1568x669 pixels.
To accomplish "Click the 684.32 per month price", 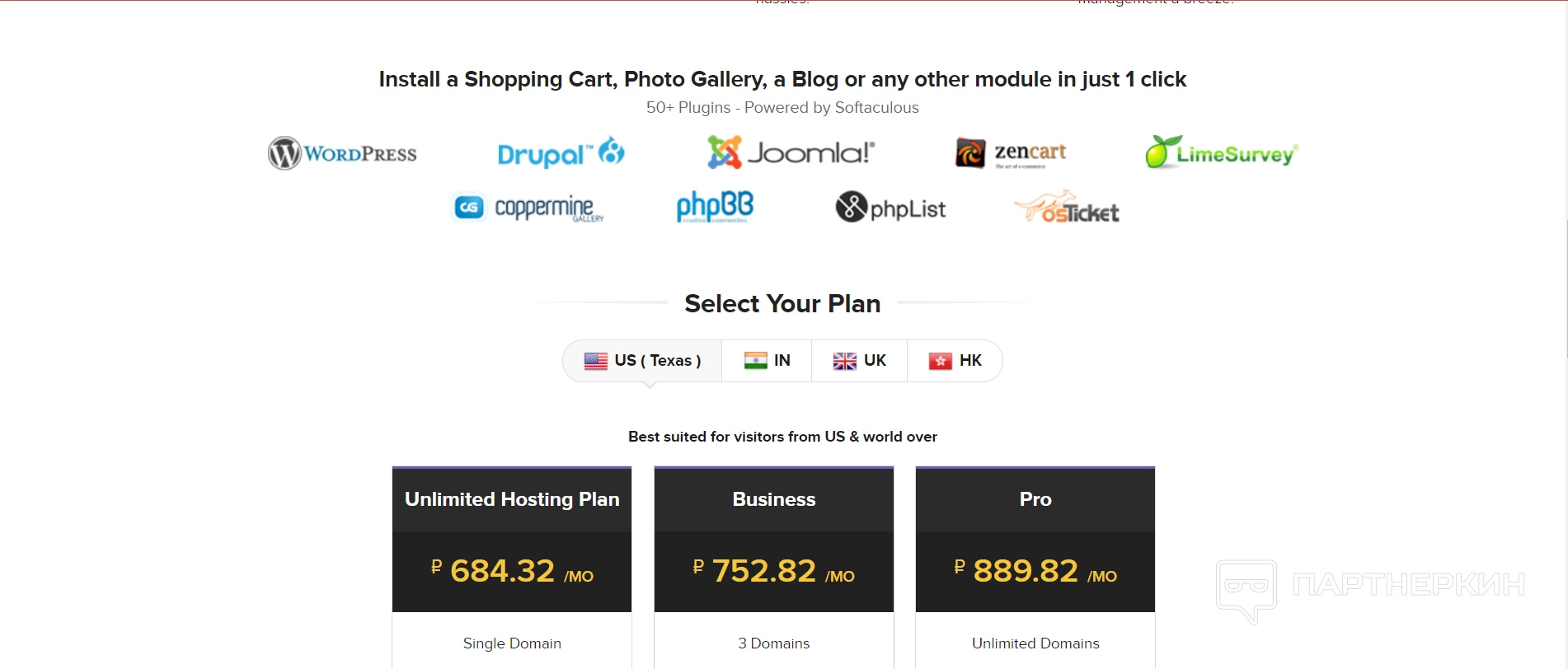I will pyautogui.click(x=512, y=571).
